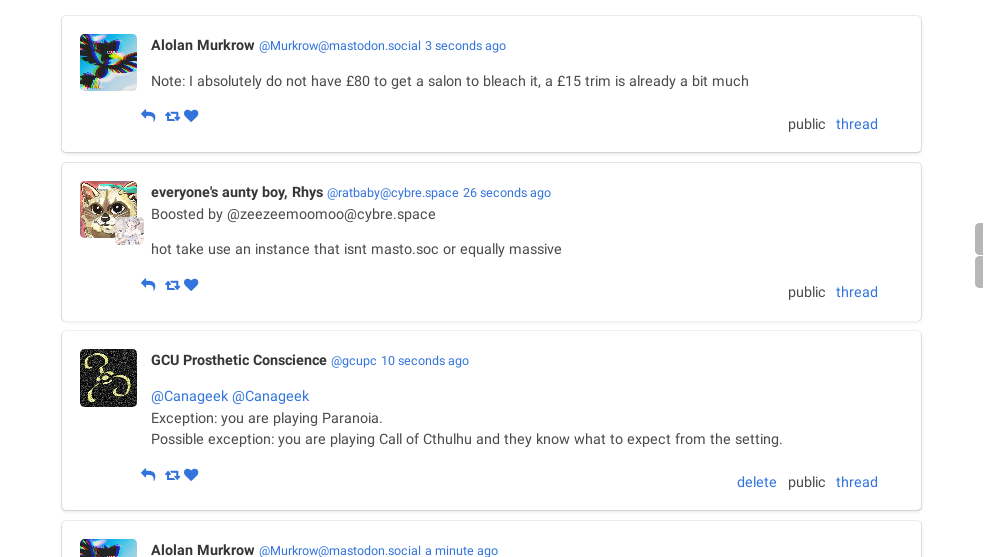The image size is (991, 557).
Task: Open thread for the Paranoia post
Action: (856, 482)
